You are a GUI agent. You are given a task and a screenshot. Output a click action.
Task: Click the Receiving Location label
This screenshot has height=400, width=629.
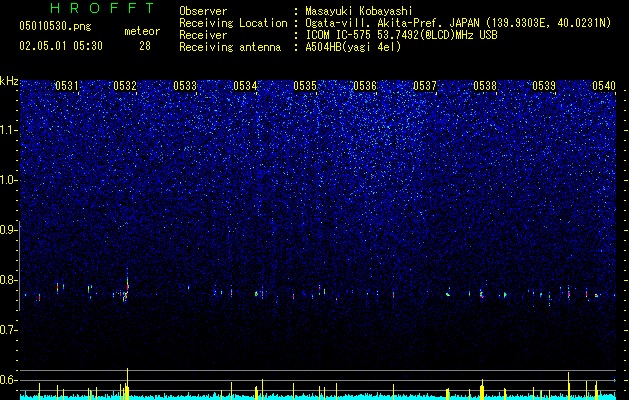pos(233,23)
